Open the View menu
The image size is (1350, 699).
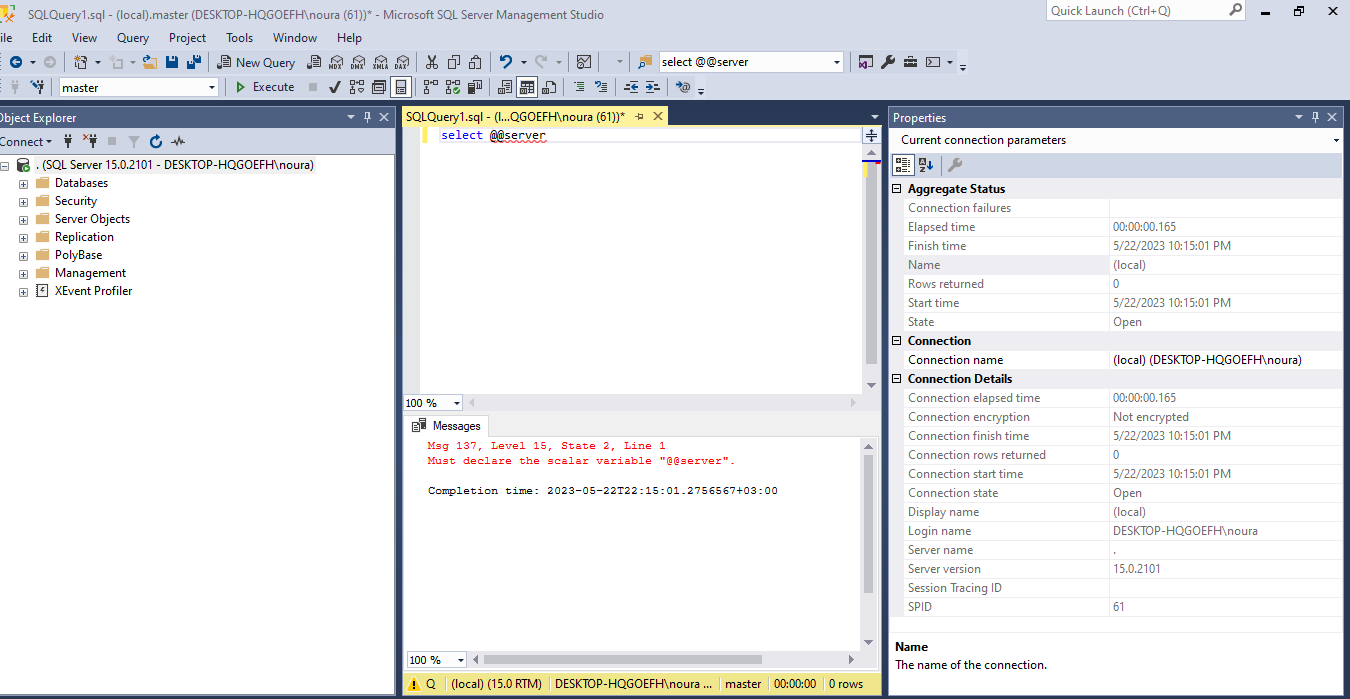pos(85,38)
